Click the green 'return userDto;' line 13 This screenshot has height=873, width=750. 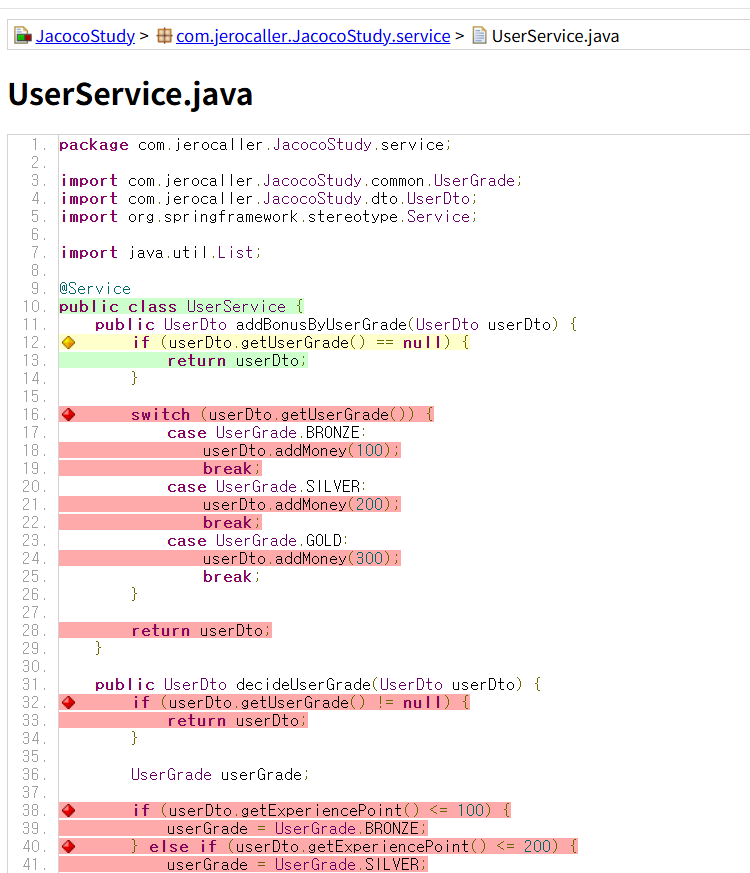[x=237, y=361]
